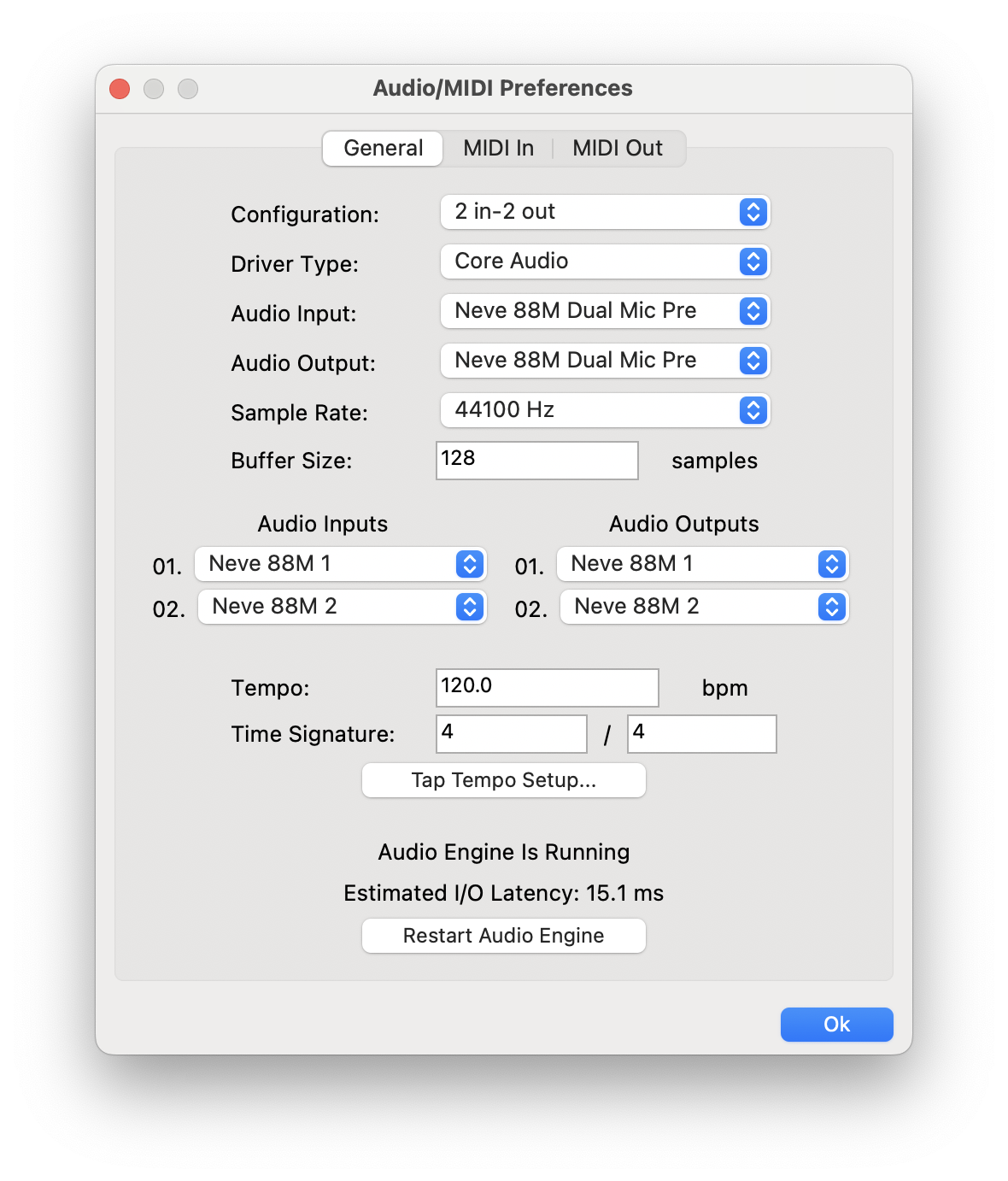Click the Tempo input field

[548, 688]
